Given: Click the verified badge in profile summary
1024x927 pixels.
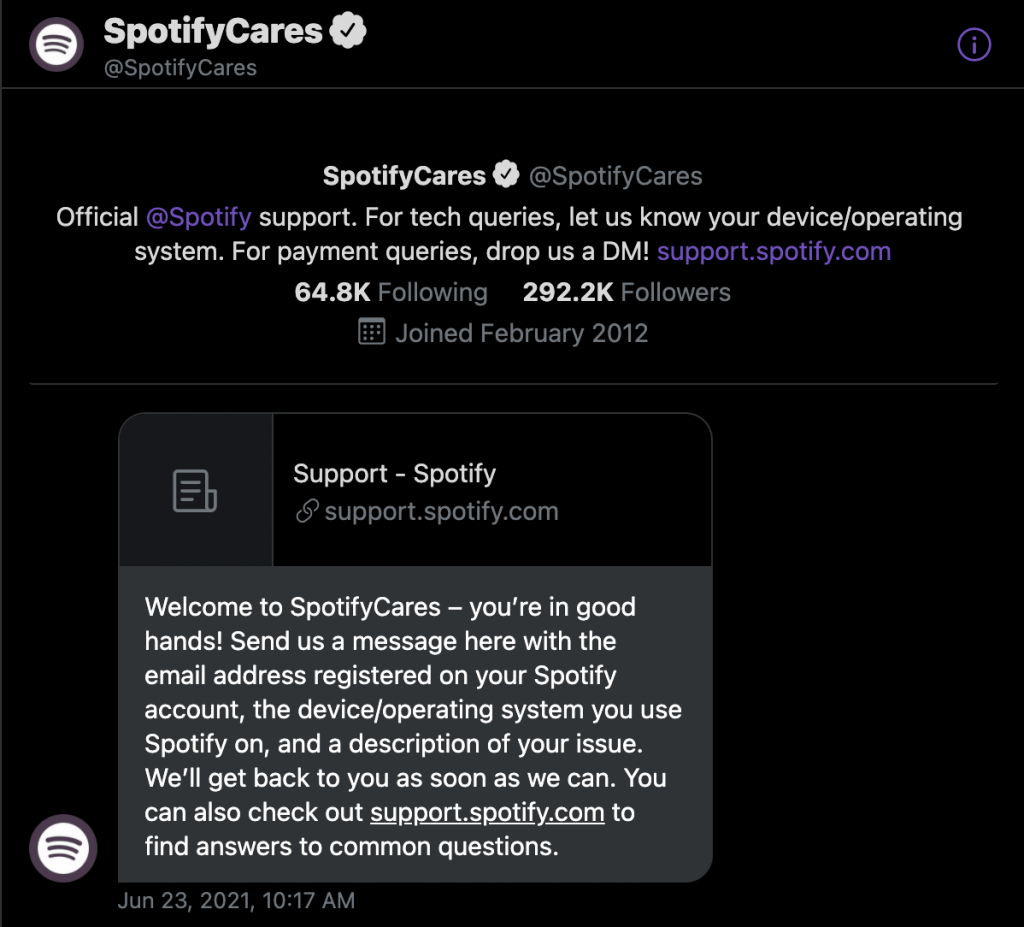Looking at the screenshot, I should (x=507, y=176).
